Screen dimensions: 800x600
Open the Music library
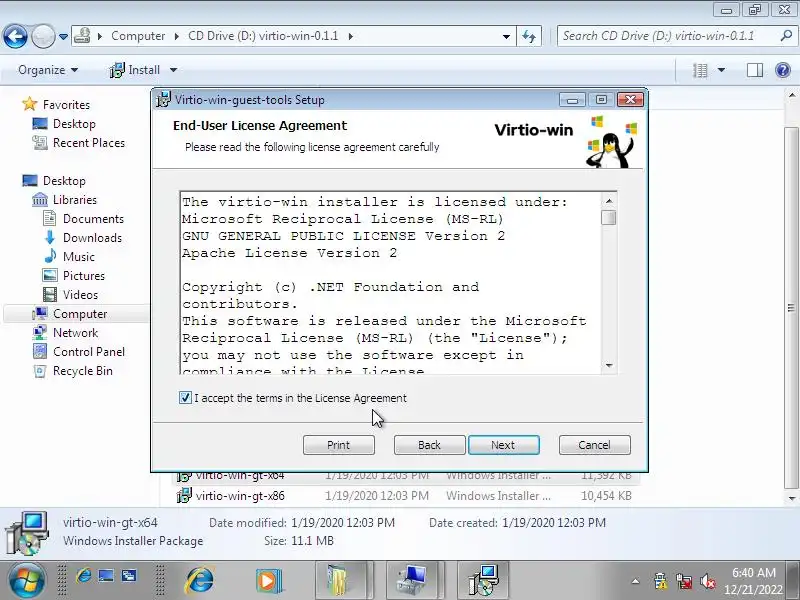tap(79, 257)
